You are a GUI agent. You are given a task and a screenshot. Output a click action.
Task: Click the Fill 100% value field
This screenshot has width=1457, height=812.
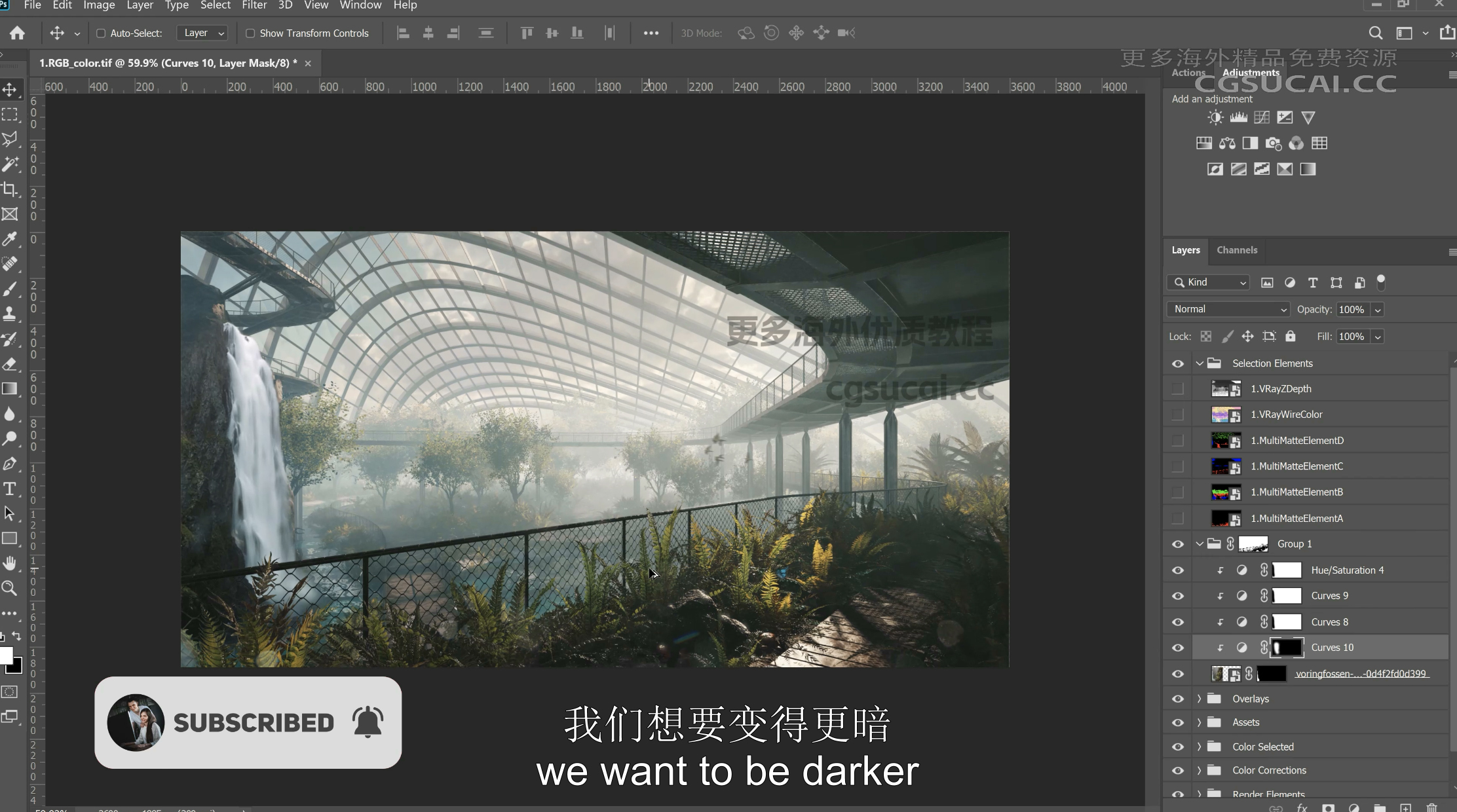1353,337
